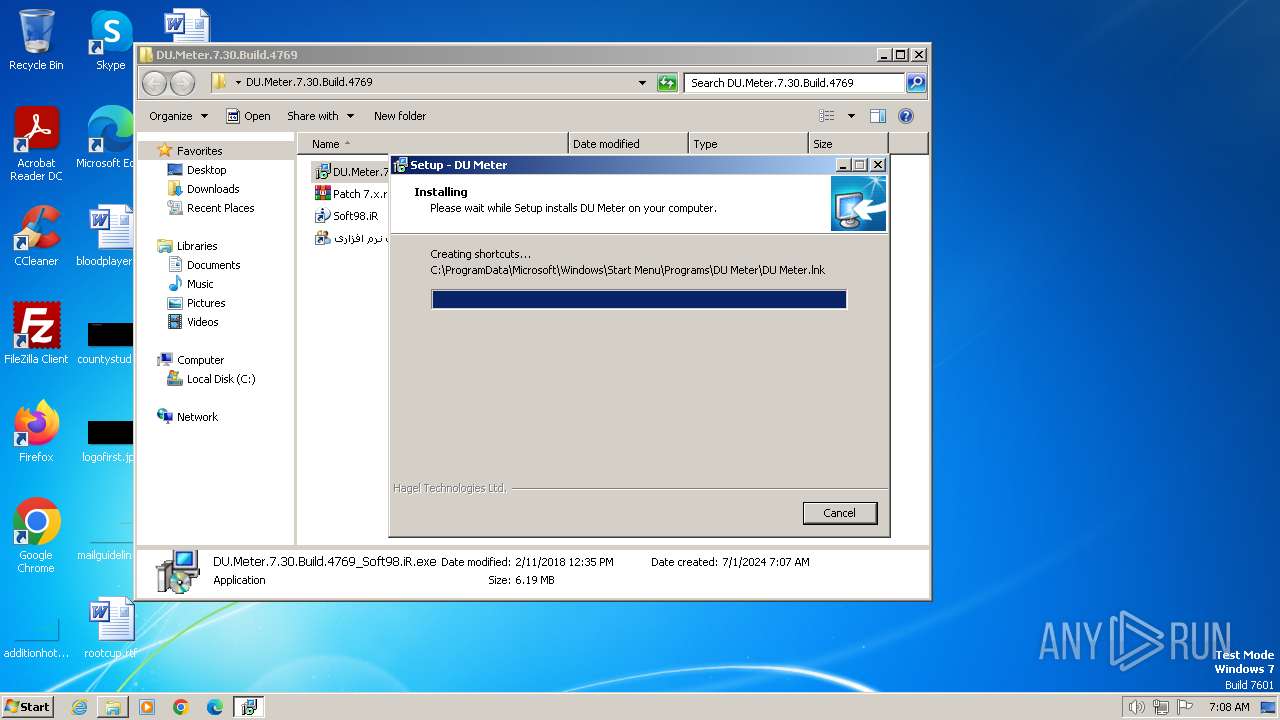1280x720 pixels.
Task: Go back in Explorer window
Action: coord(155,83)
